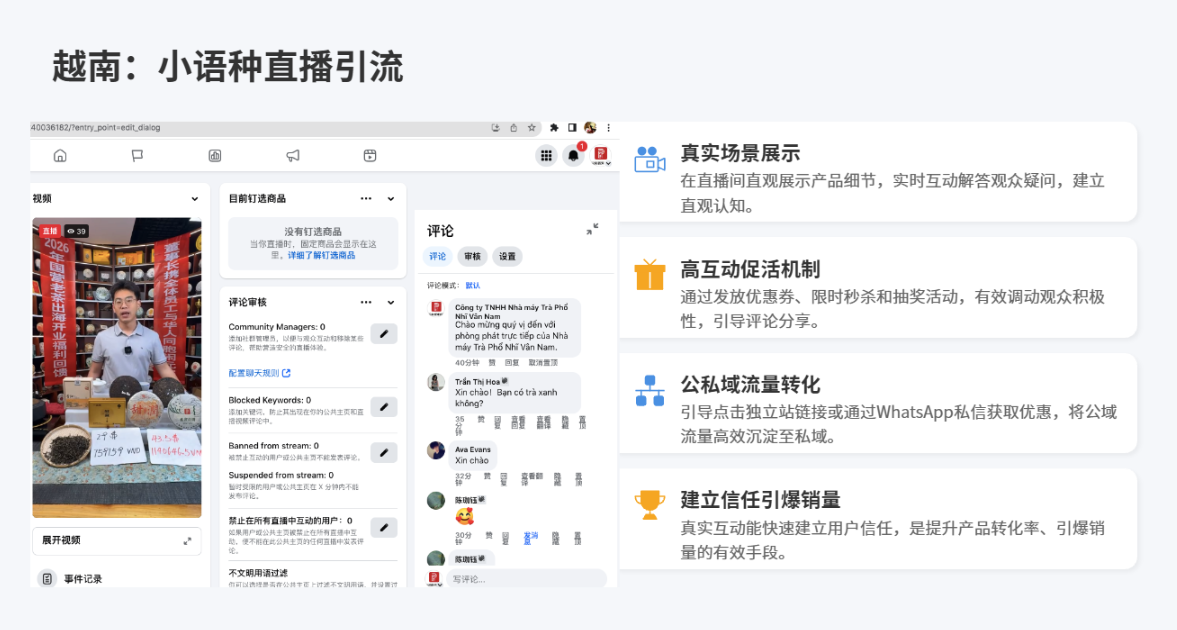This screenshot has width=1177, height=630.
Task: Click the heart-face emoji comment
Action: tap(465, 517)
